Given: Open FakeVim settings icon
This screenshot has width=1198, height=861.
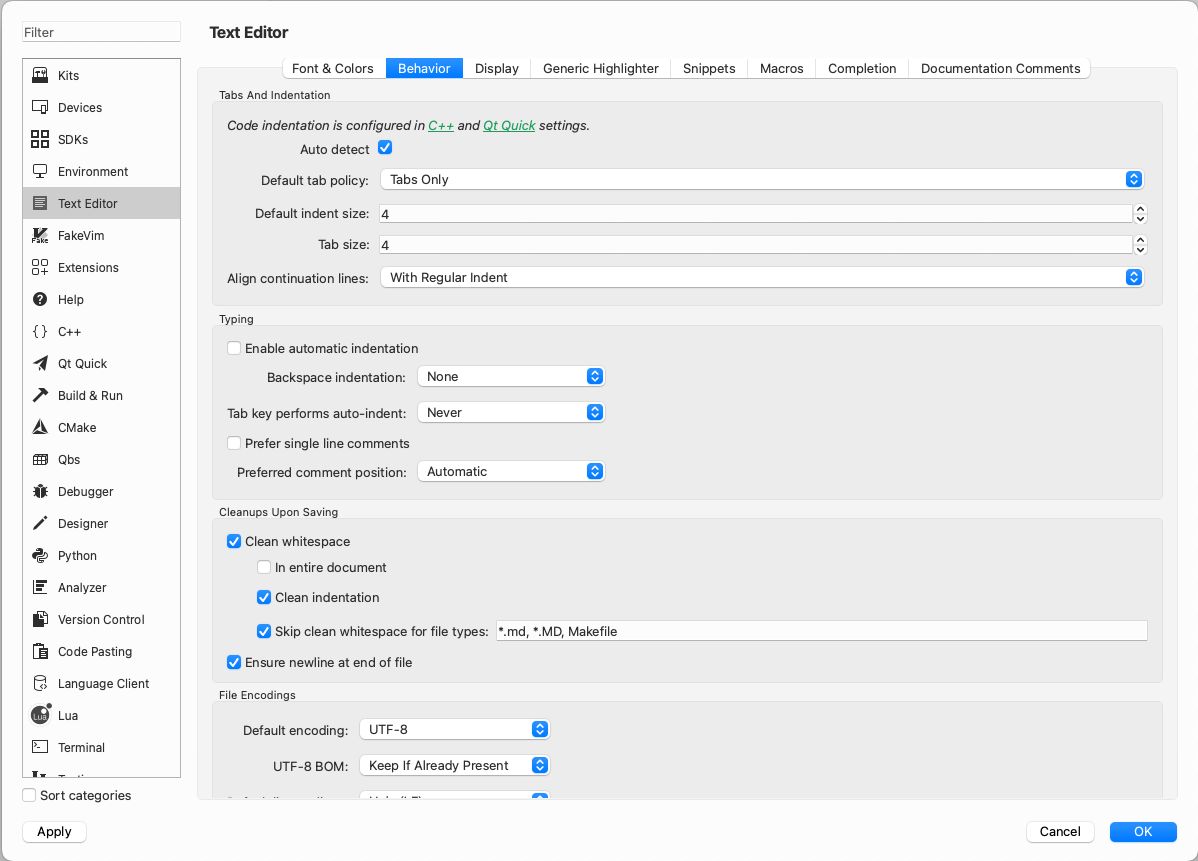Looking at the screenshot, I should (40, 235).
